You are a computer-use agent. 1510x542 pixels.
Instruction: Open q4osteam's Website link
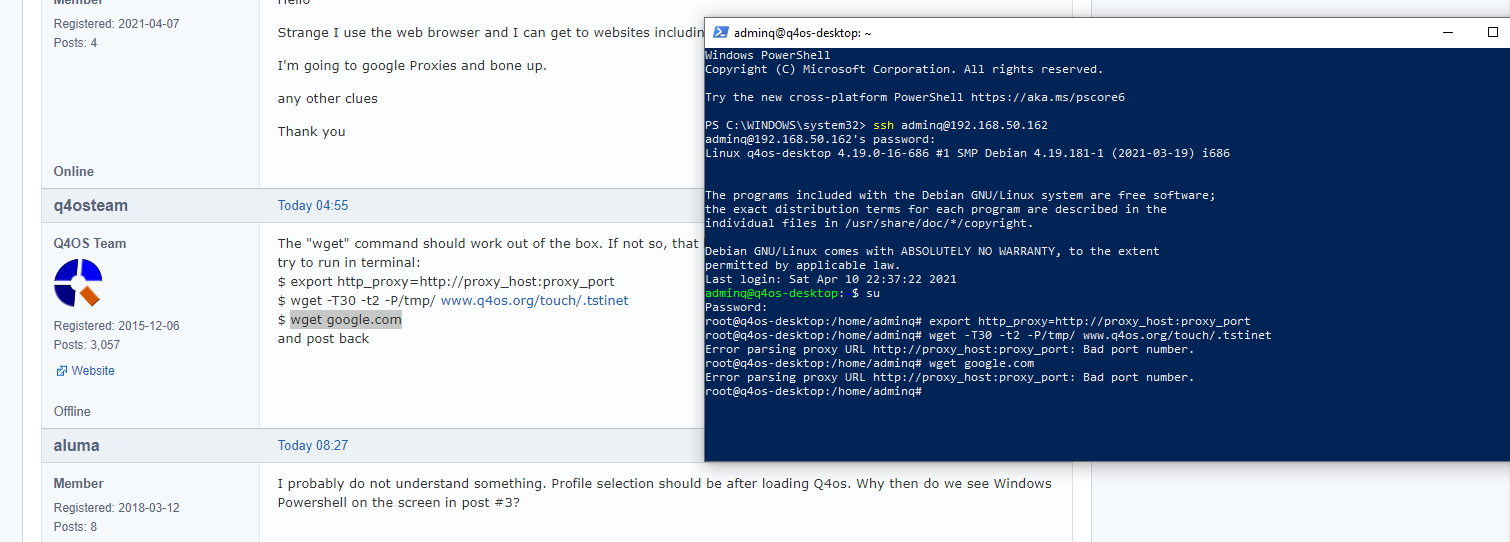[x=93, y=371]
